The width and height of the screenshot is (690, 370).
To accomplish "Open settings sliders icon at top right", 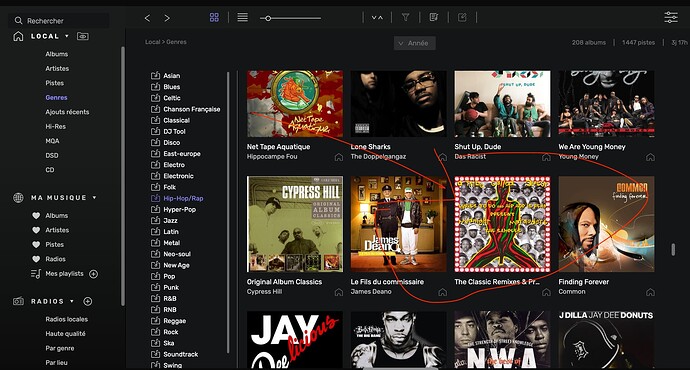I will pyautogui.click(x=671, y=17).
